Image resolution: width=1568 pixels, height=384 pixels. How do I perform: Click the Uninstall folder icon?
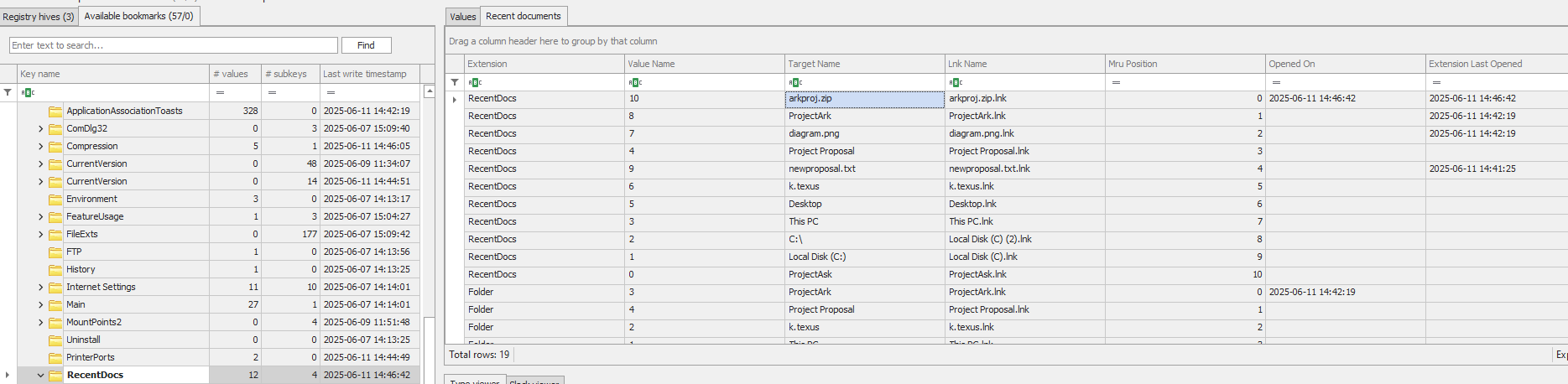click(55, 340)
